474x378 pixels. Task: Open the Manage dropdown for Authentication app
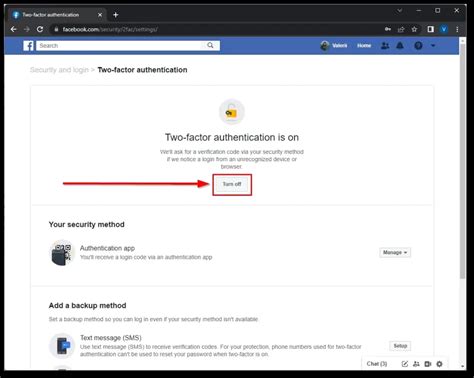pyautogui.click(x=395, y=253)
